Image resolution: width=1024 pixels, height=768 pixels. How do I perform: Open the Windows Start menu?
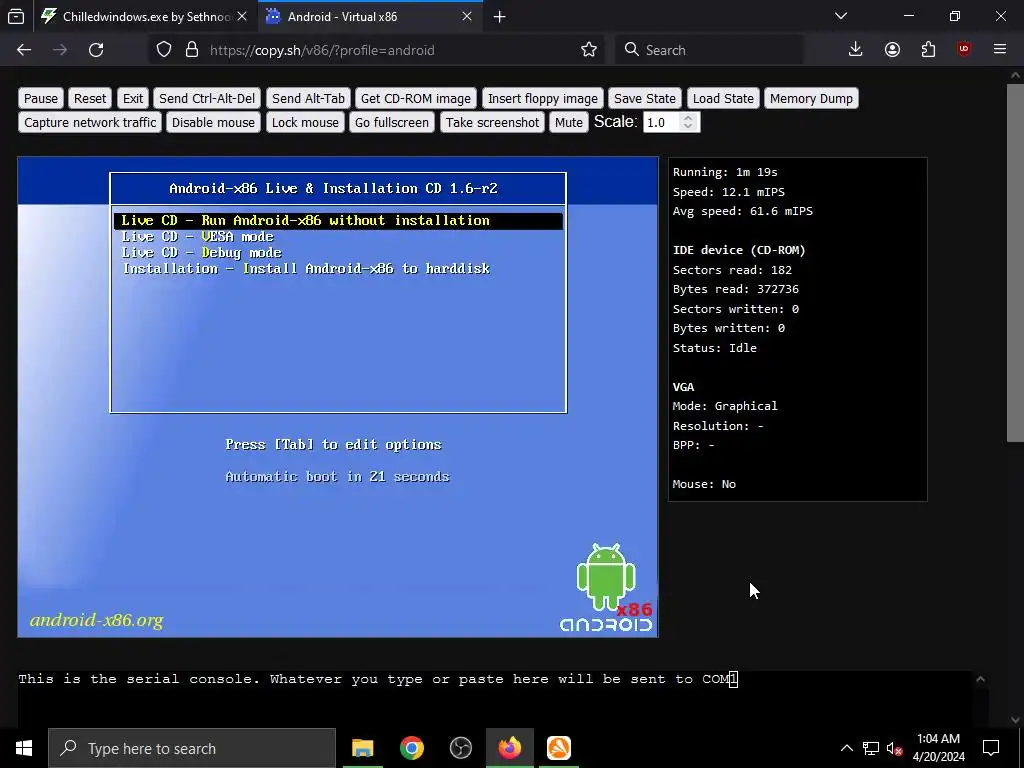click(x=24, y=748)
